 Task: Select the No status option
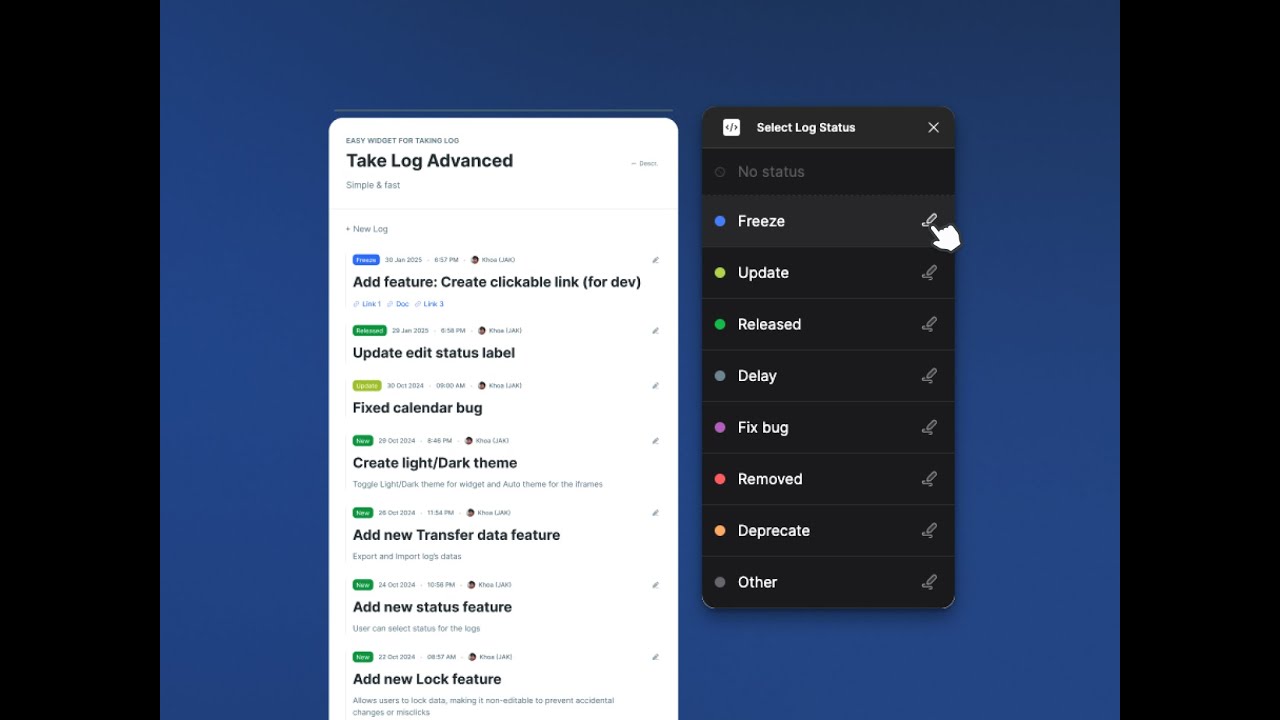[828, 172]
